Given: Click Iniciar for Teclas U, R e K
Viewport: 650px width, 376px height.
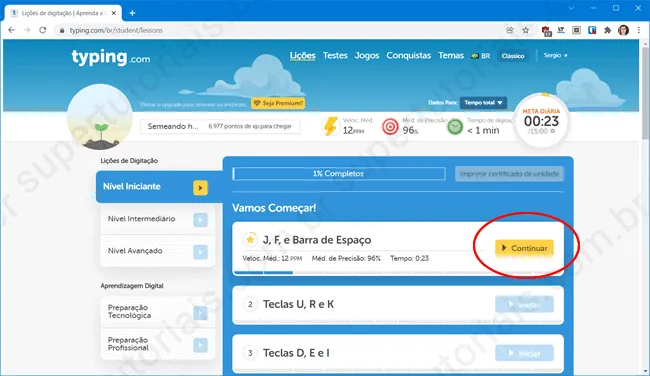Looking at the screenshot, I should coord(524,305).
